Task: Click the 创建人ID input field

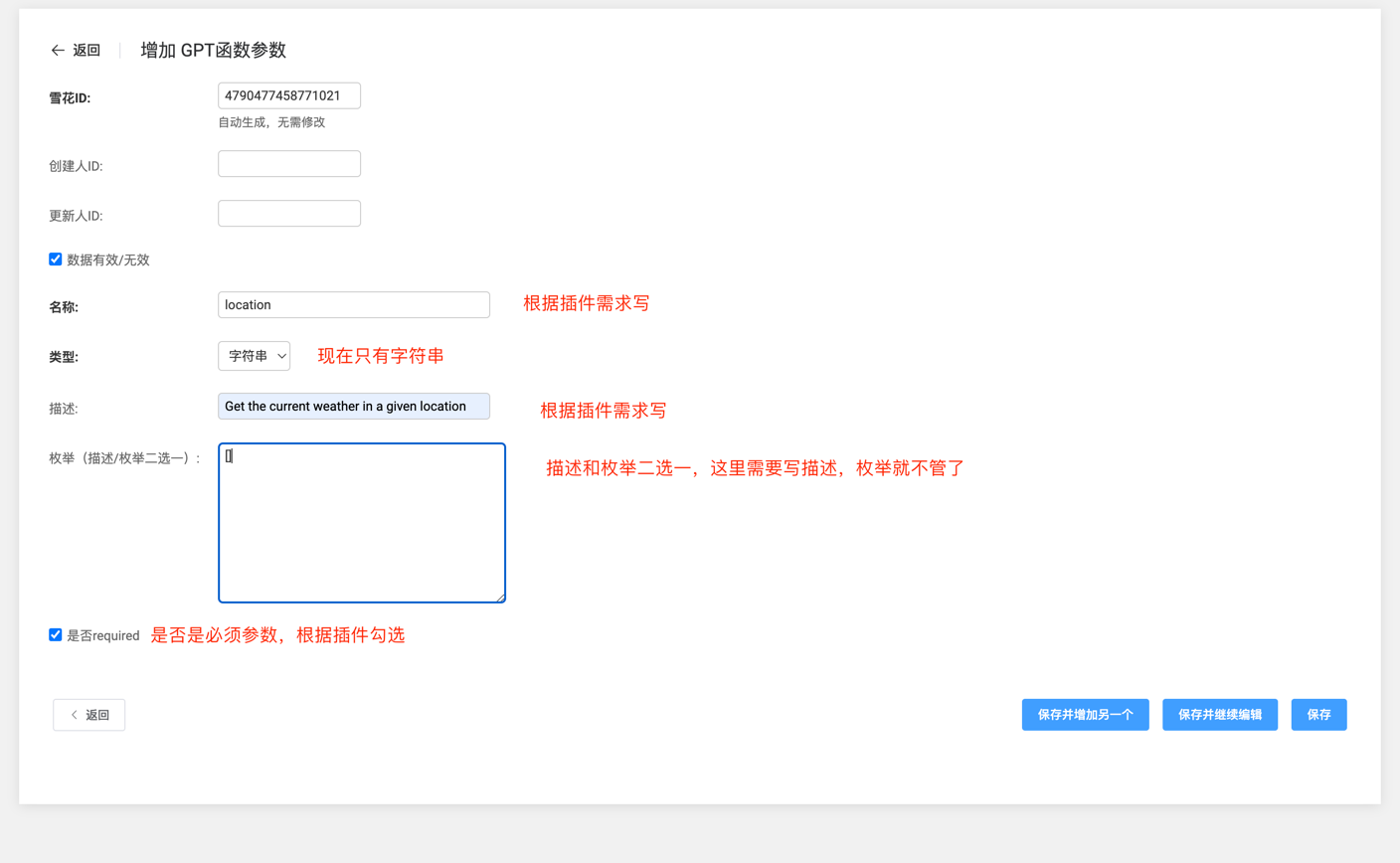Action: tap(289, 164)
